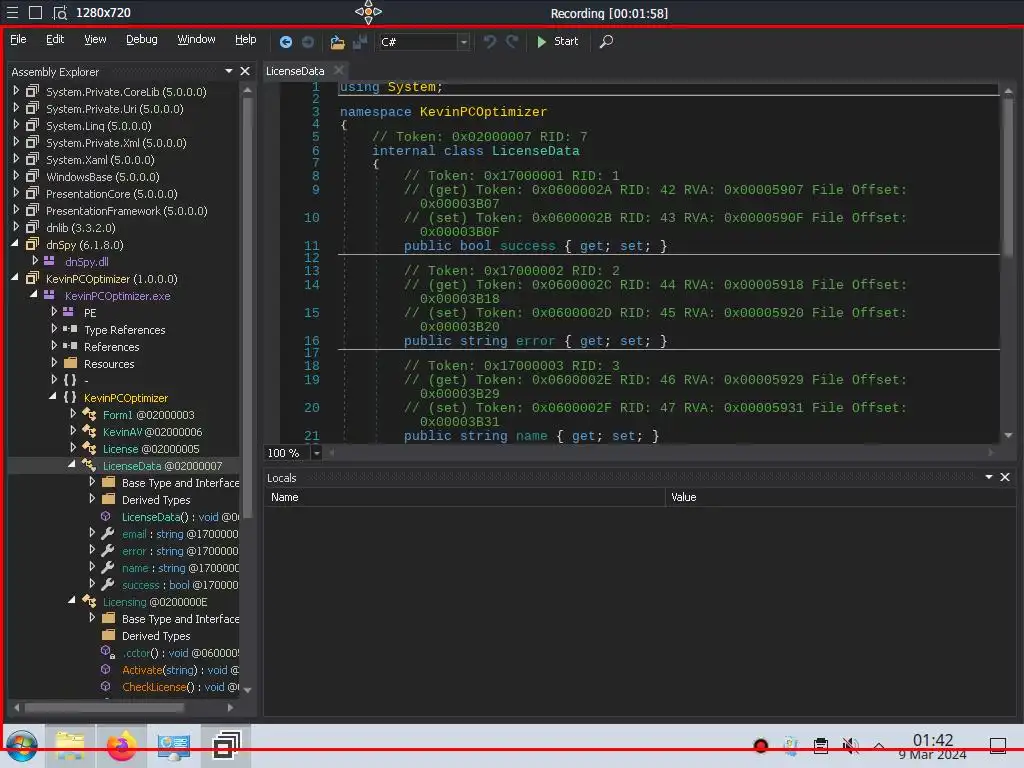Select the Licensing @0200000E class
The image size is (1024, 768).
click(x=155, y=602)
